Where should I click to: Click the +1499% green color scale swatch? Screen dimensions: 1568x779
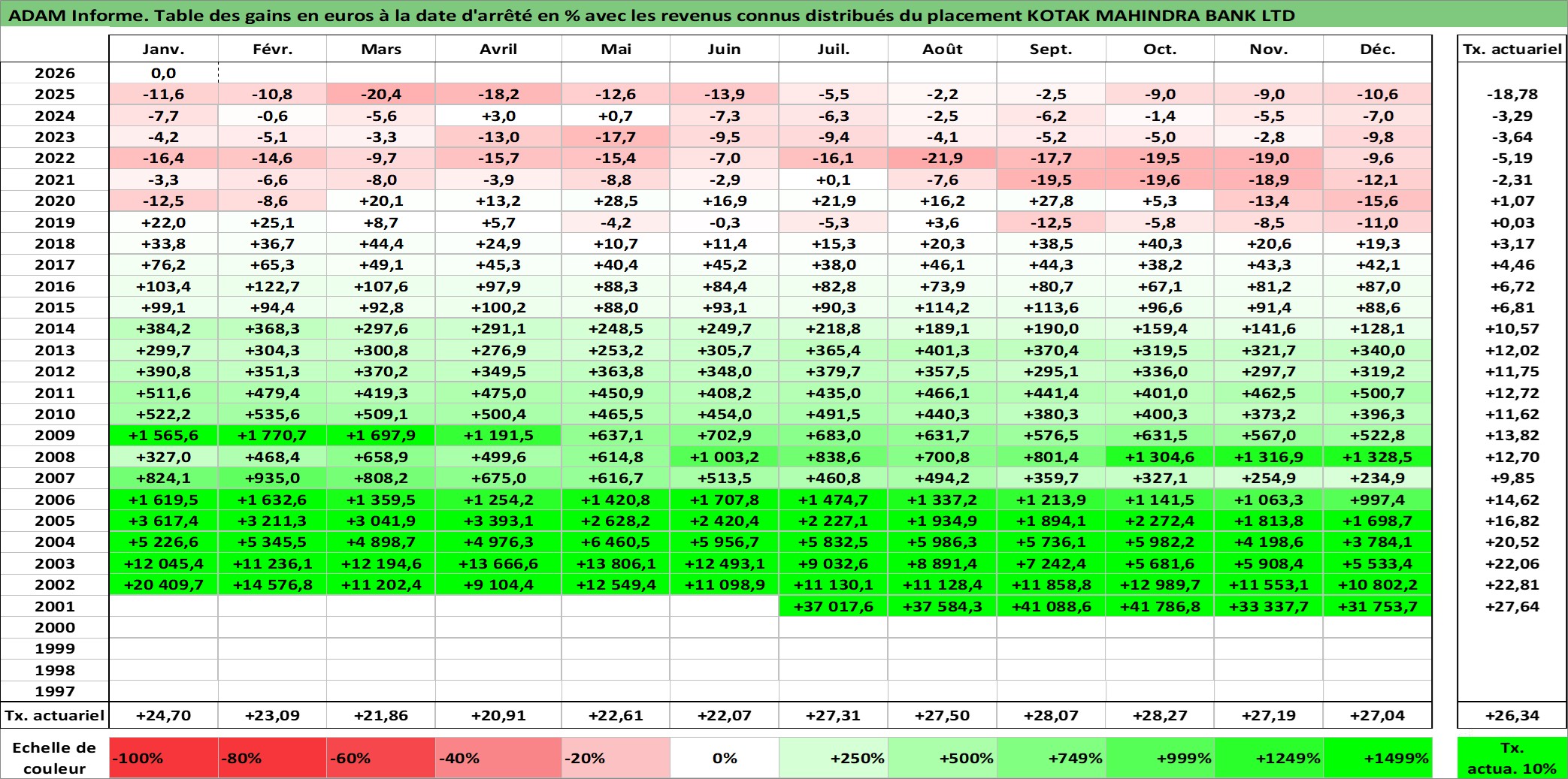pyautogui.click(x=1378, y=758)
